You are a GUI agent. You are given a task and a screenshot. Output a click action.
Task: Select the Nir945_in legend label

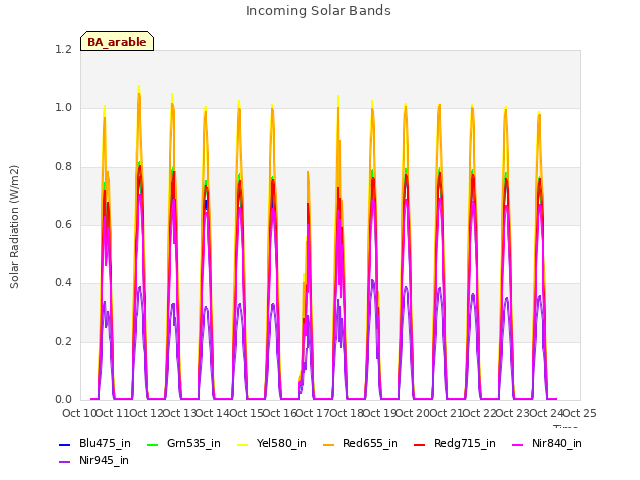pyautogui.click(x=104, y=460)
